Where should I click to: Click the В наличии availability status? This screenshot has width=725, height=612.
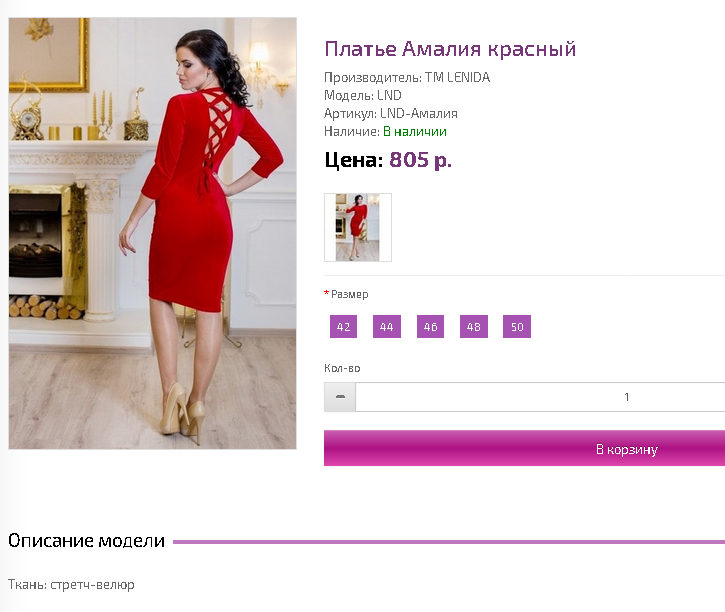[415, 132]
